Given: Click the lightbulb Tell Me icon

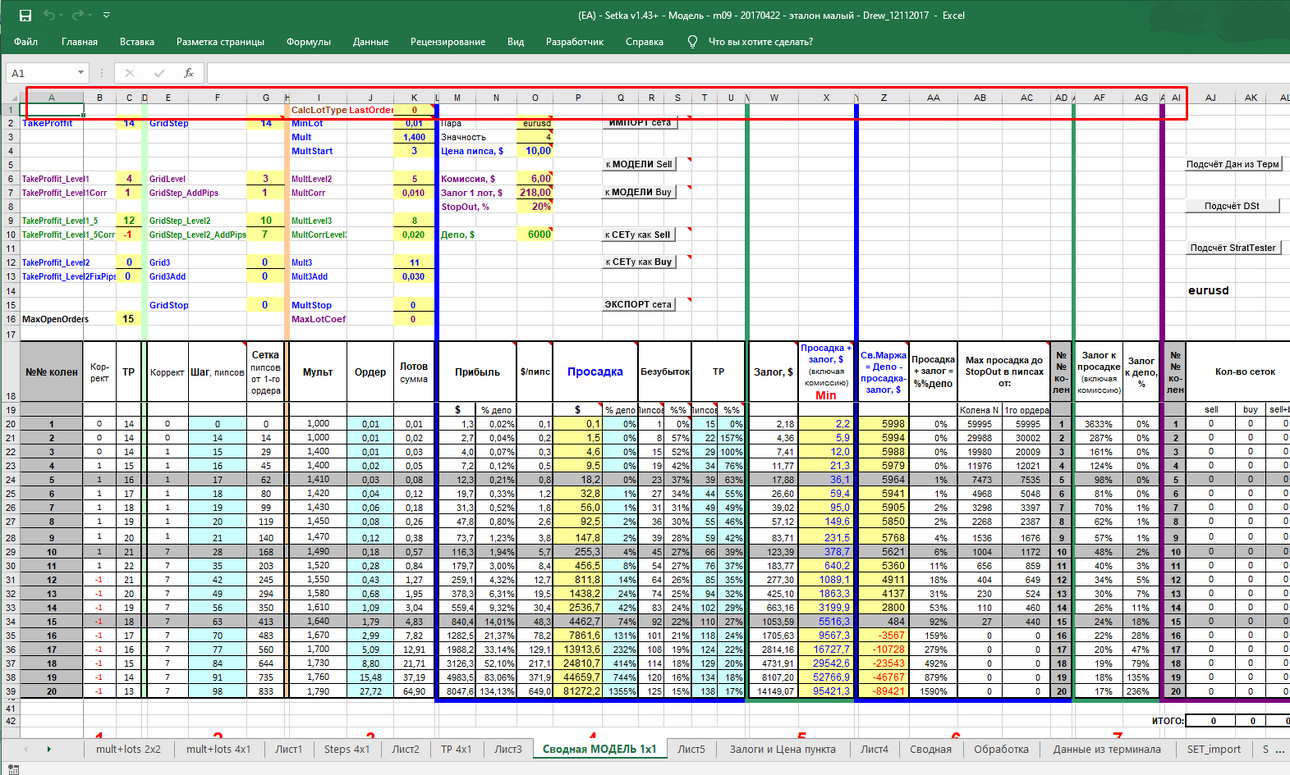Looking at the screenshot, I should (x=692, y=42).
